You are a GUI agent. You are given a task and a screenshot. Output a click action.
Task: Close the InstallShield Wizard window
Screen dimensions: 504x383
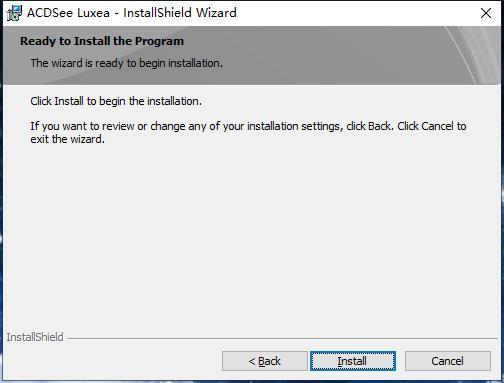coord(486,13)
